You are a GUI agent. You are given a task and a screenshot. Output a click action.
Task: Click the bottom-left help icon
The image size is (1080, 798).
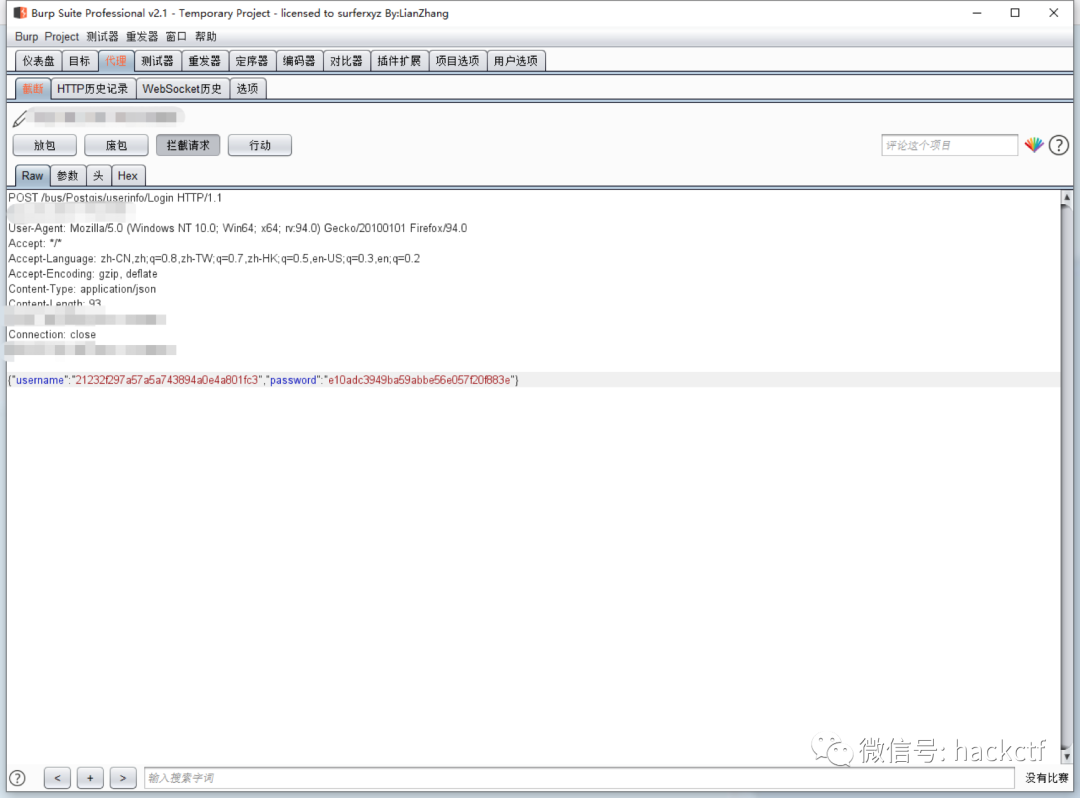(x=17, y=778)
